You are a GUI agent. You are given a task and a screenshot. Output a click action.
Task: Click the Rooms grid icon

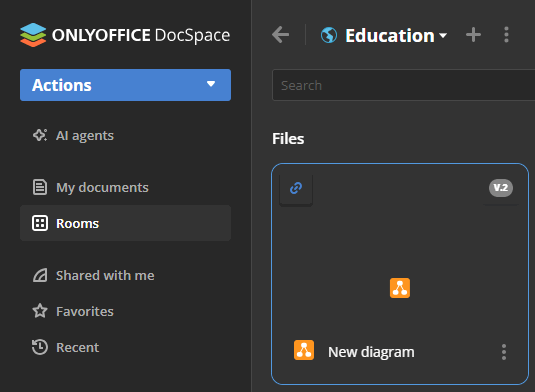(40, 223)
